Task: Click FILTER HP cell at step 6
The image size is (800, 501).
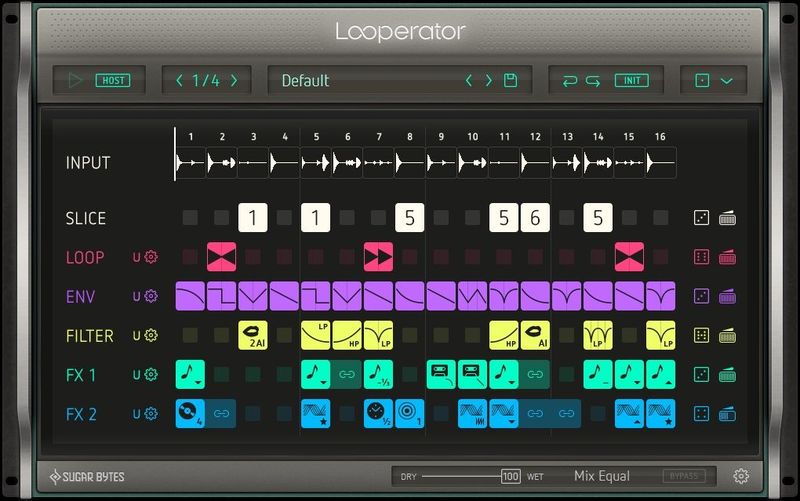Action: 347,335
